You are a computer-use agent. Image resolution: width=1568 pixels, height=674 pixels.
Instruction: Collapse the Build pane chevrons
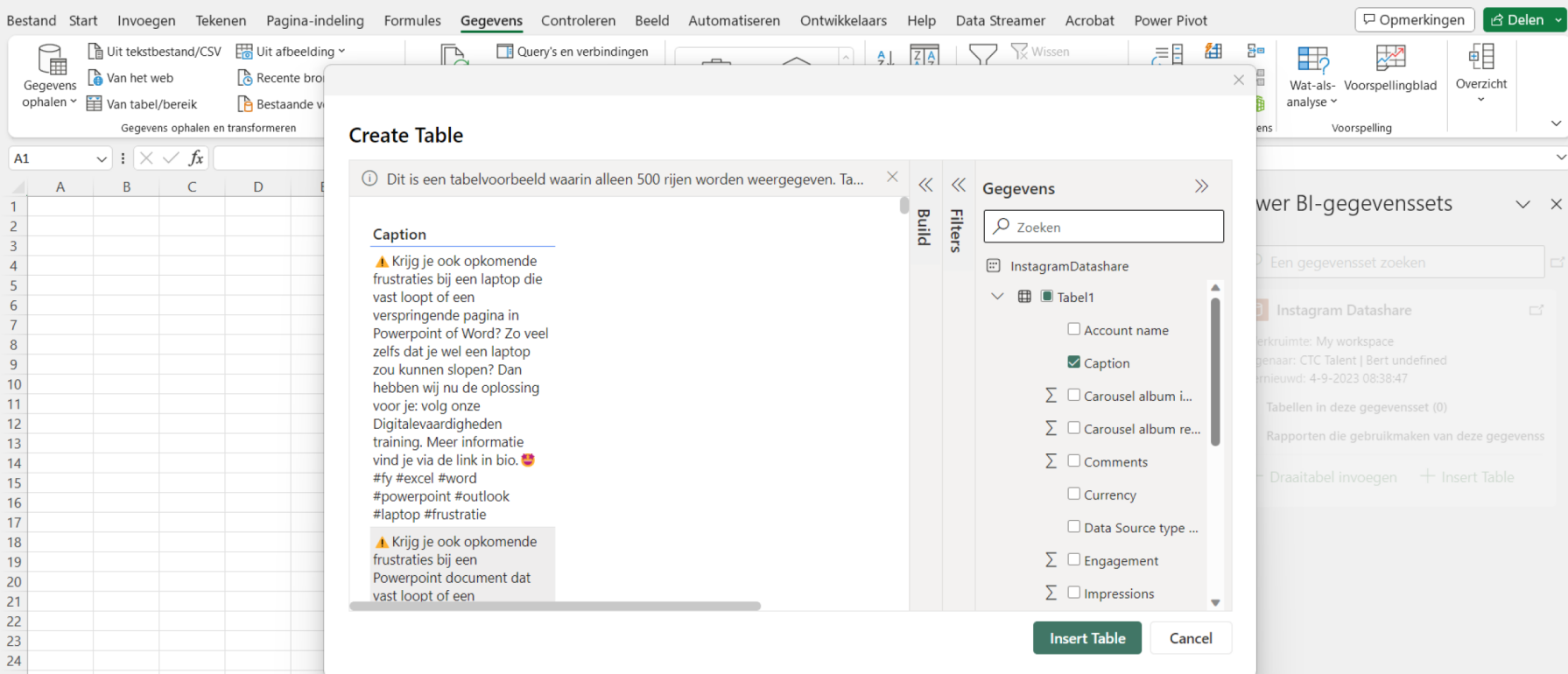tap(925, 185)
